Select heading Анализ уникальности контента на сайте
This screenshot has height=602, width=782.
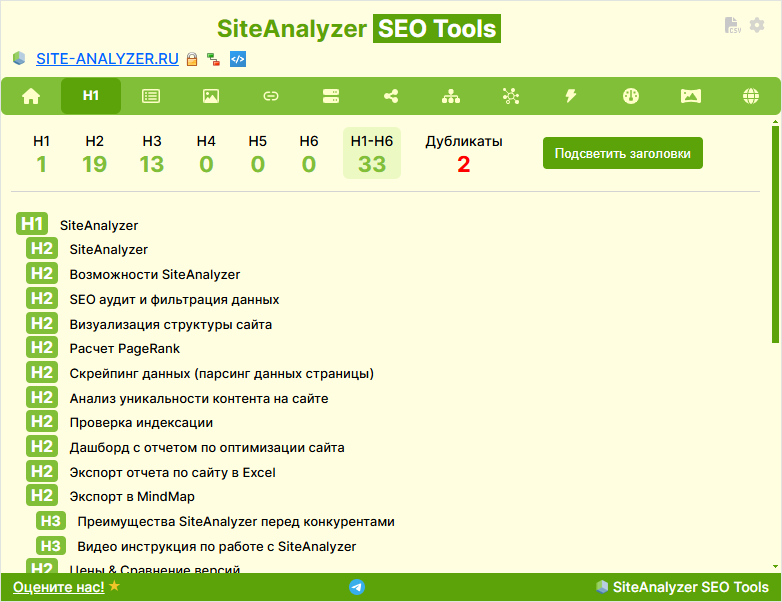(x=199, y=399)
